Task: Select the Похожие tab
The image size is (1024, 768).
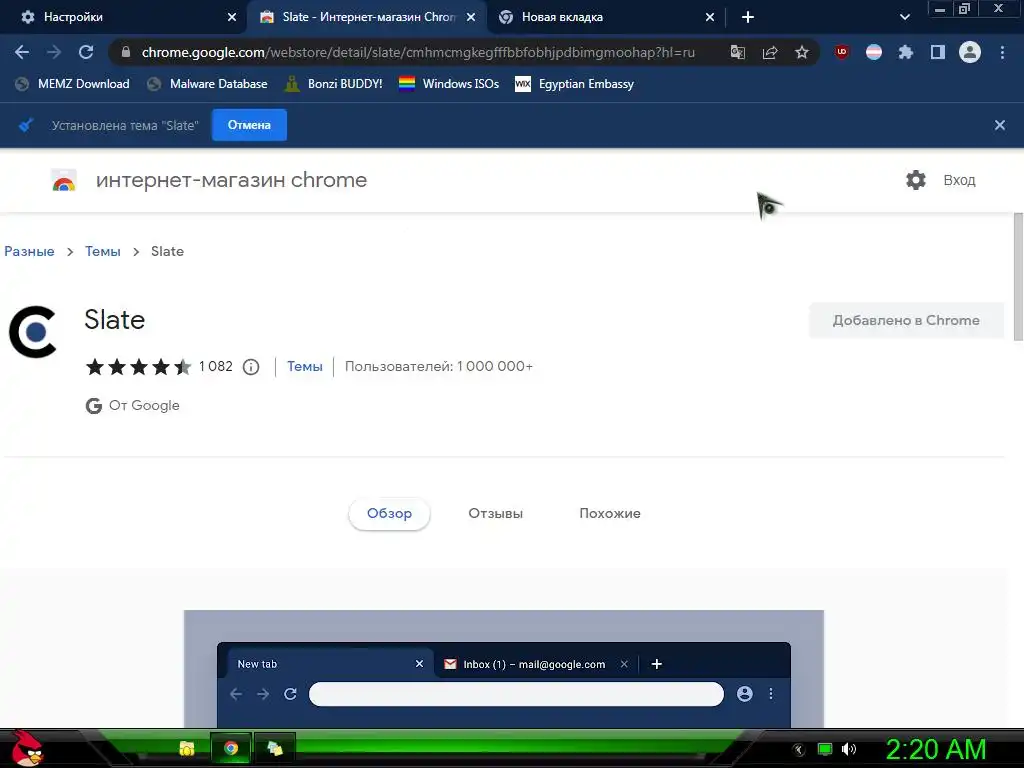Action: coord(609,513)
